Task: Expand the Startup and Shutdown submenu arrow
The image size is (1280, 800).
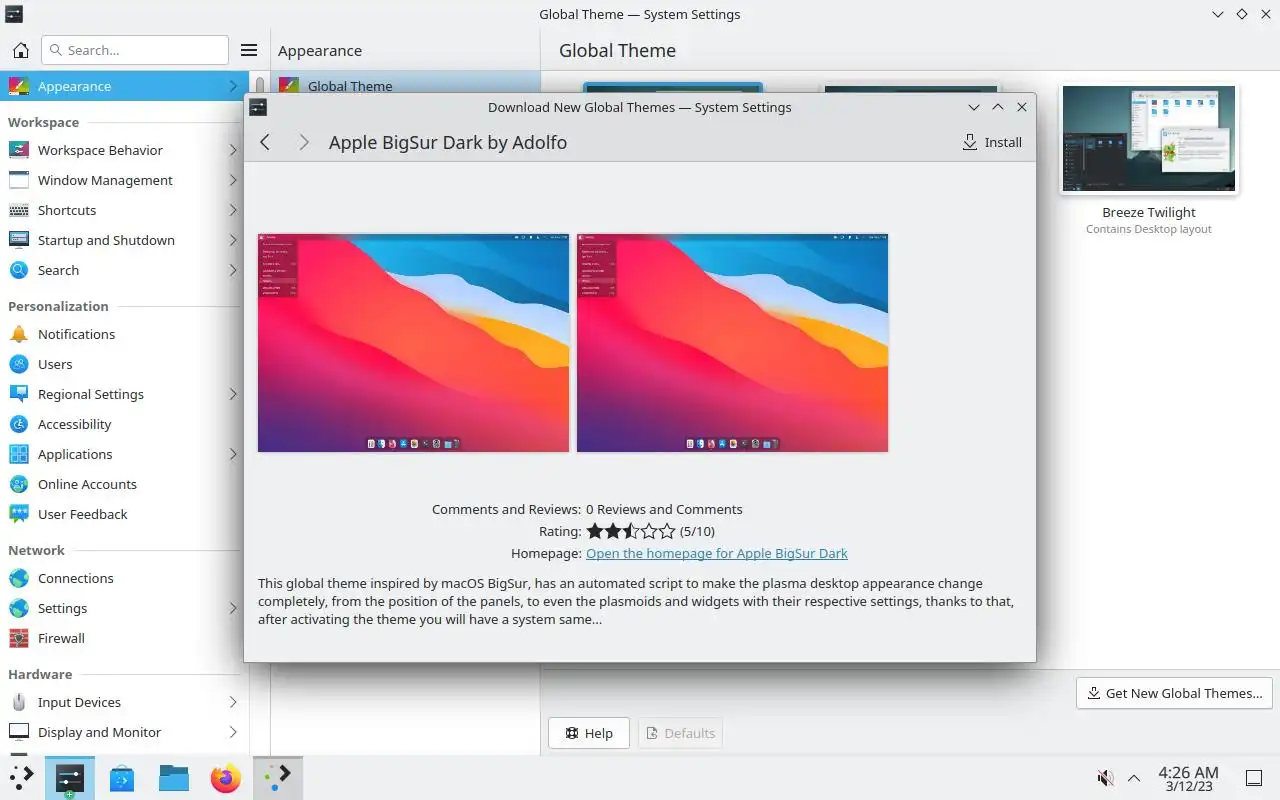Action: (232, 240)
